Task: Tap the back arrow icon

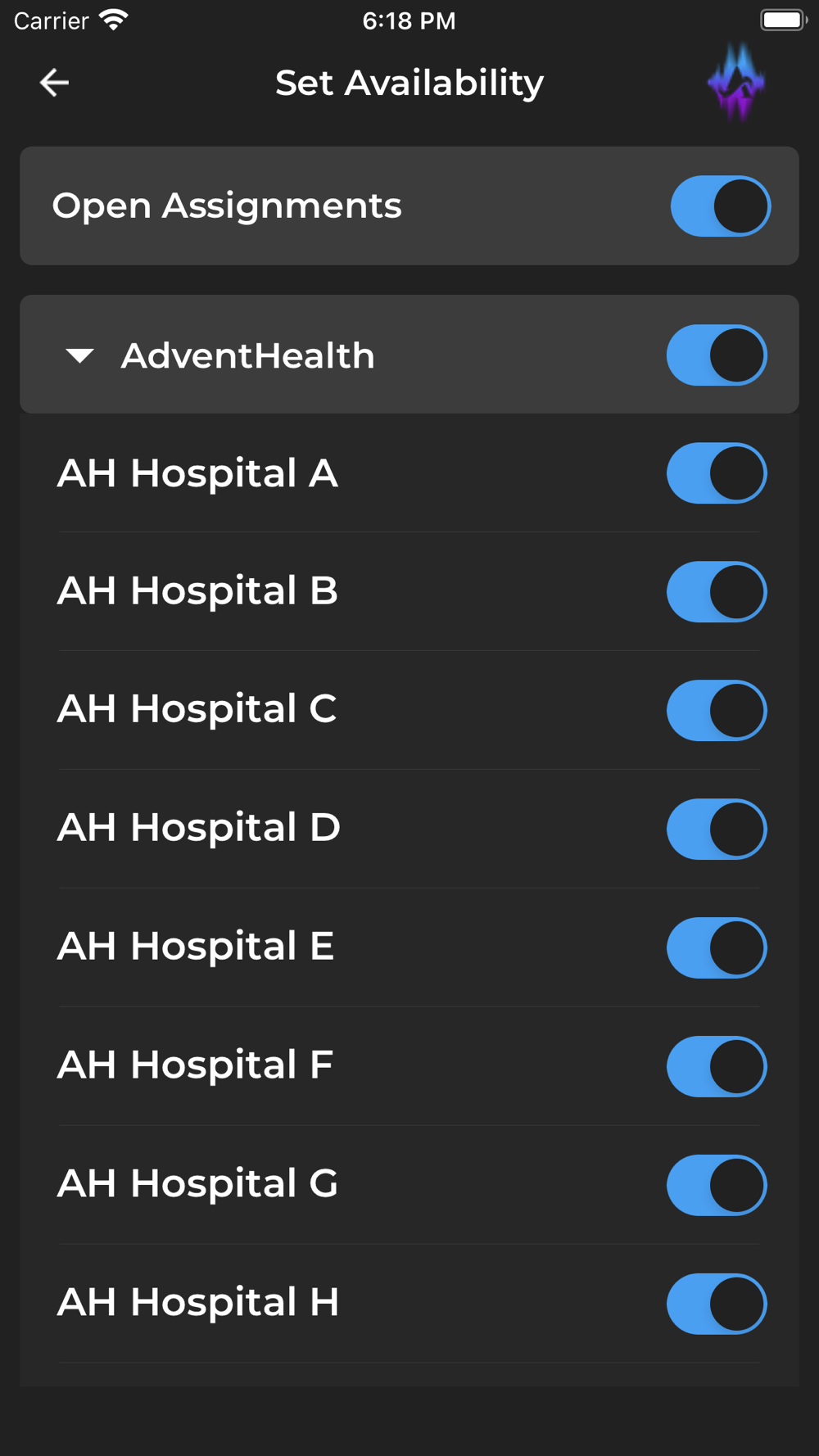Action: coord(54,83)
